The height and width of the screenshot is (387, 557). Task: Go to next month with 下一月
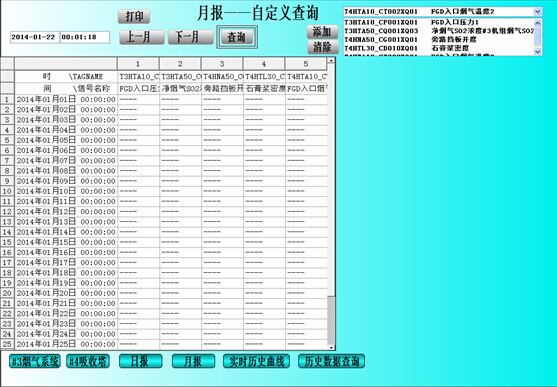click(x=190, y=37)
